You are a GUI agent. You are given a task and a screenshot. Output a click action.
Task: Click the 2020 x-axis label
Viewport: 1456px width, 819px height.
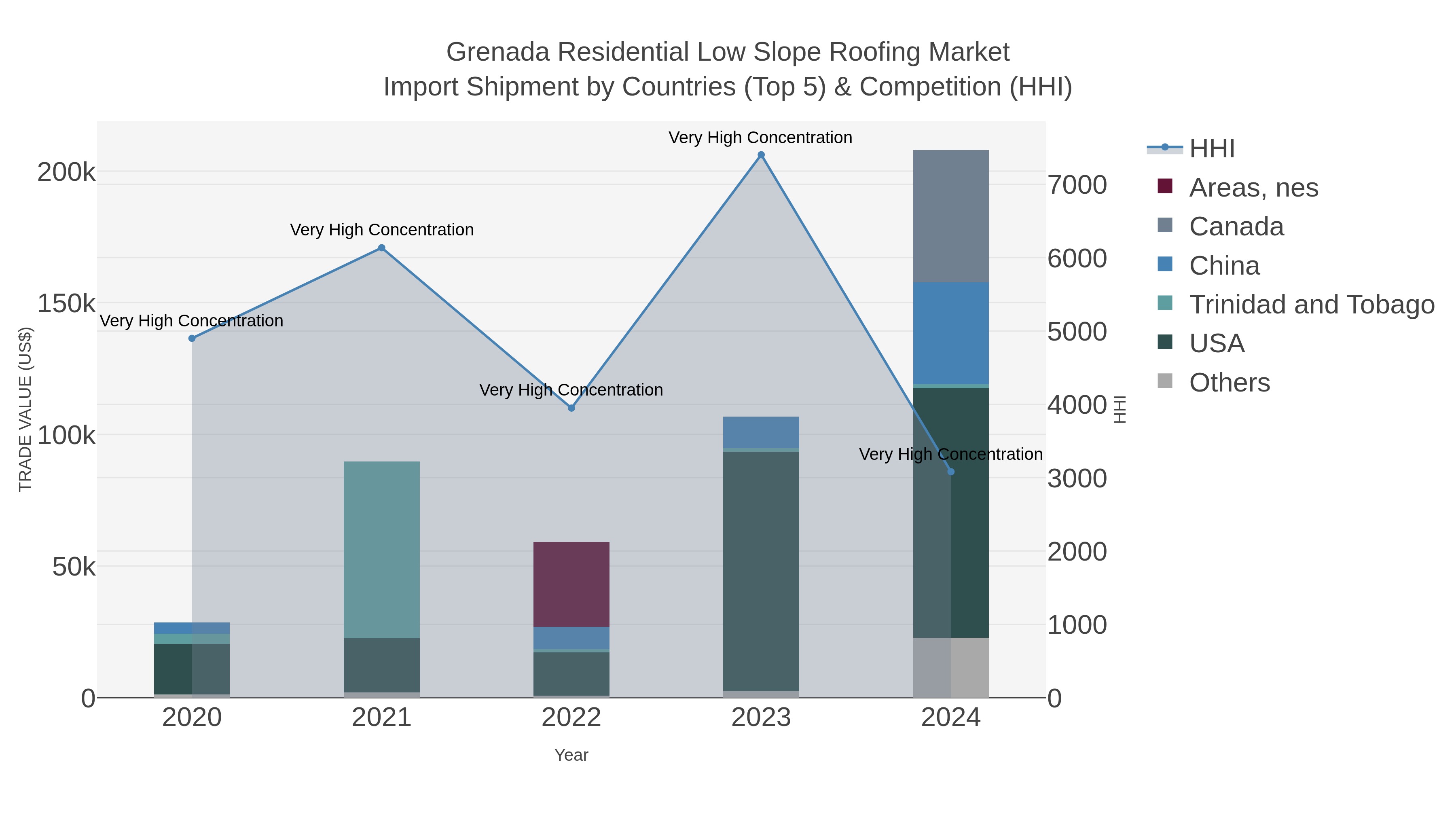(x=192, y=718)
